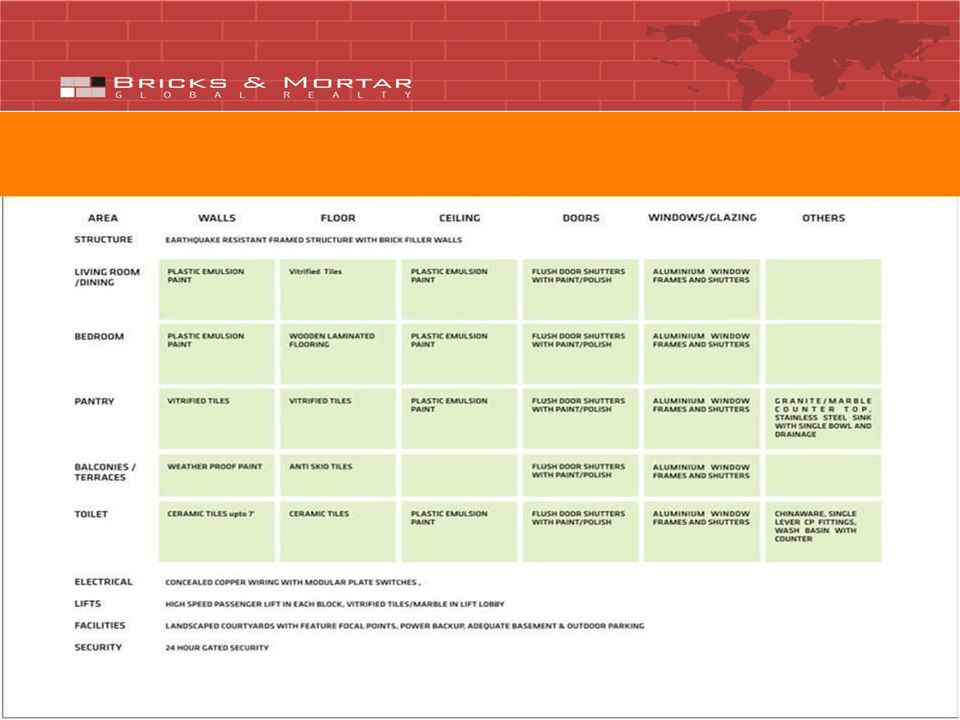
Task: Select Living Room ceiling 'Plastic Emulsion Paint' cell
Action: 459,290
